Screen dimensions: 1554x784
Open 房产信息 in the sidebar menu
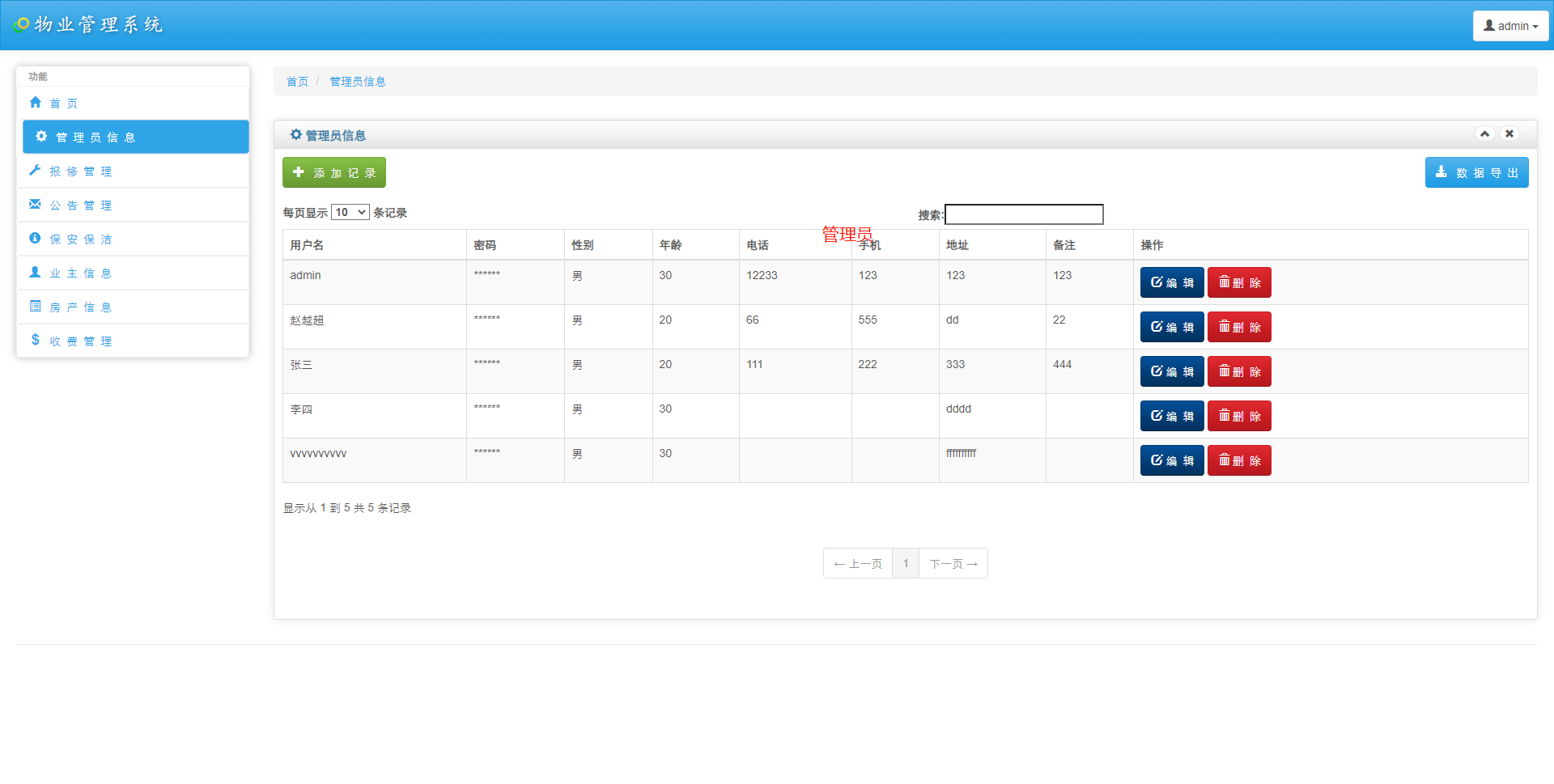(133, 307)
